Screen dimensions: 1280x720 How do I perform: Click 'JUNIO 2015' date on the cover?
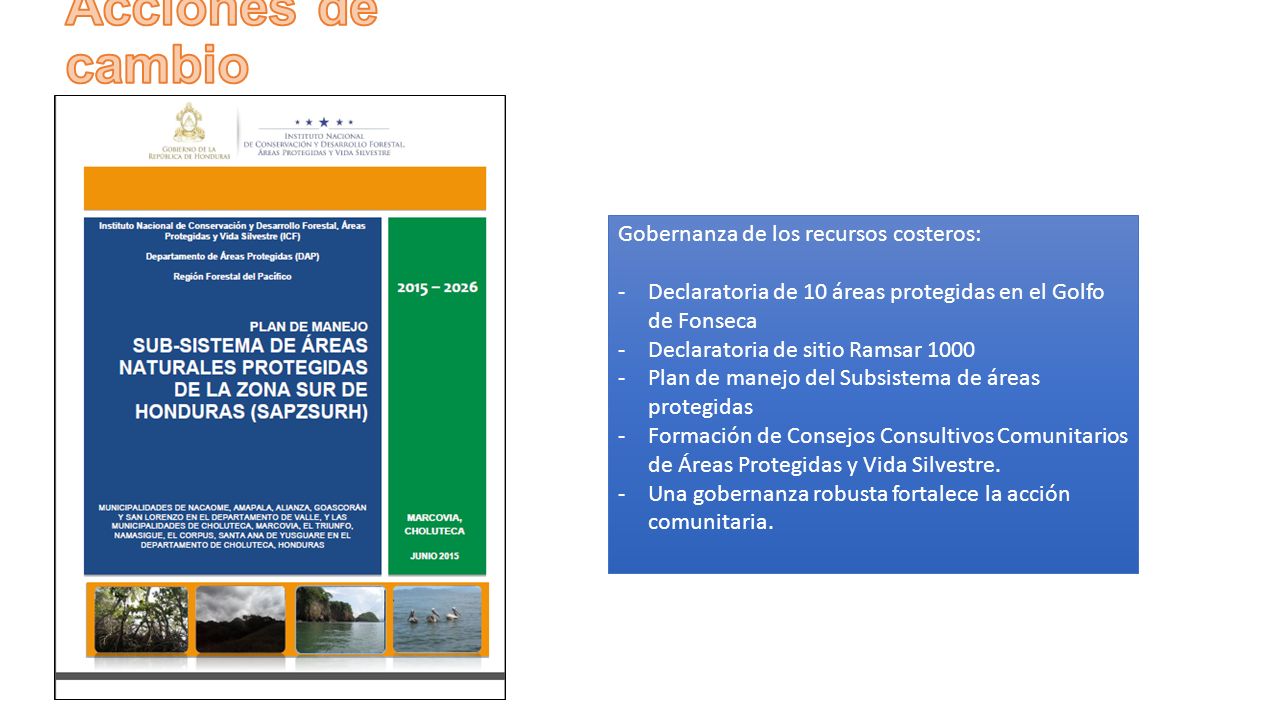pyautogui.click(x=433, y=555)
